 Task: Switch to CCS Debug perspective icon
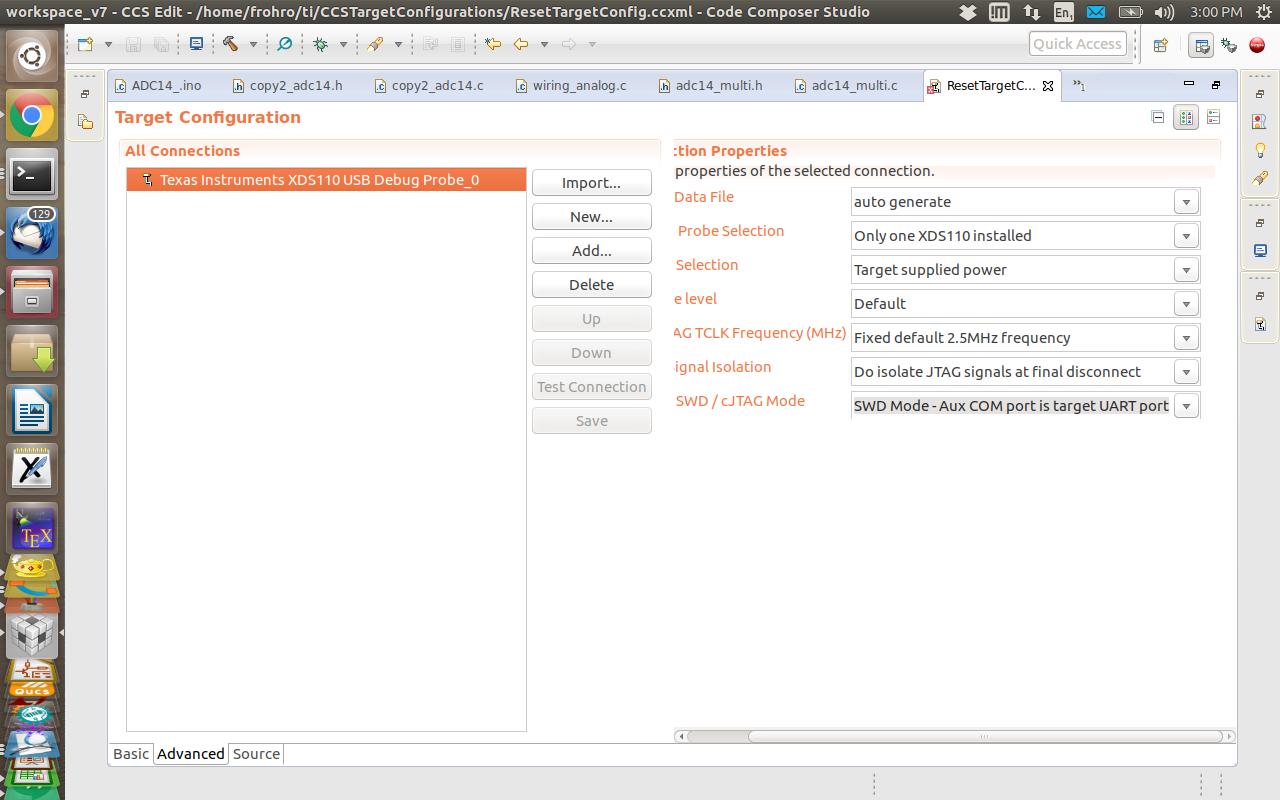point(1229,45)
